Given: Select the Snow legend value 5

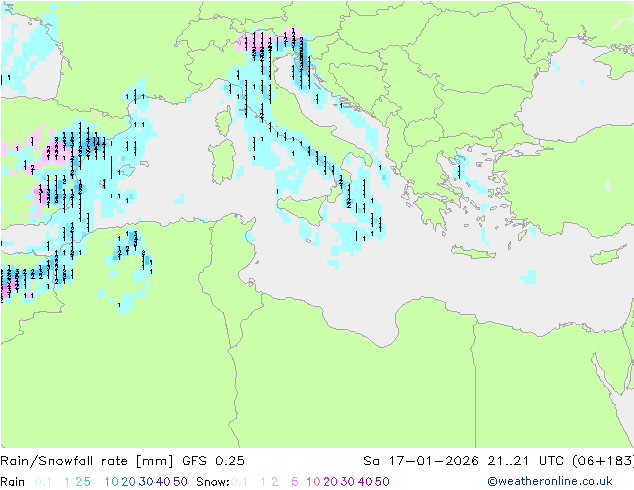Looking at the screenshot, I should (x=294, y=482).
